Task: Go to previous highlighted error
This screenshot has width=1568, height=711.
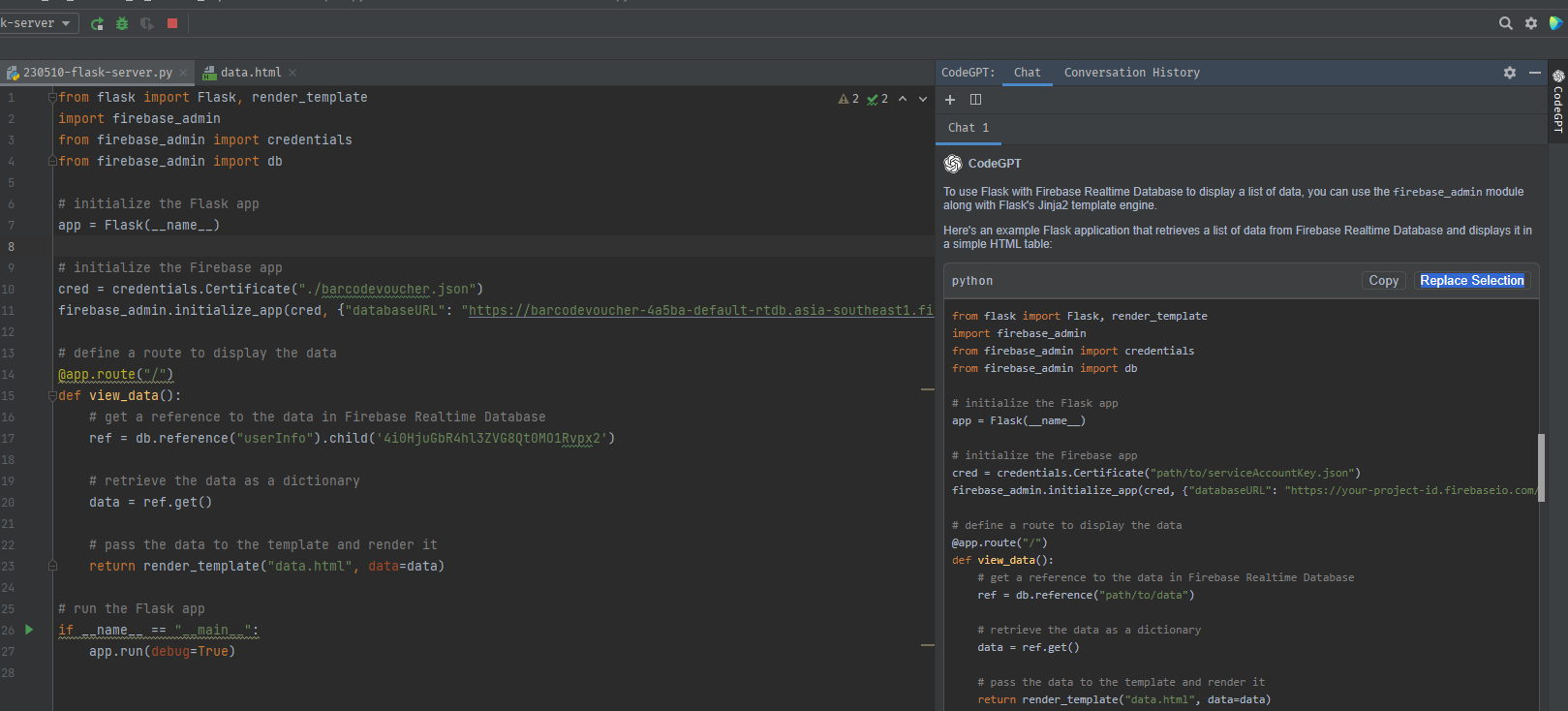Action: click(x=903, y=99)
